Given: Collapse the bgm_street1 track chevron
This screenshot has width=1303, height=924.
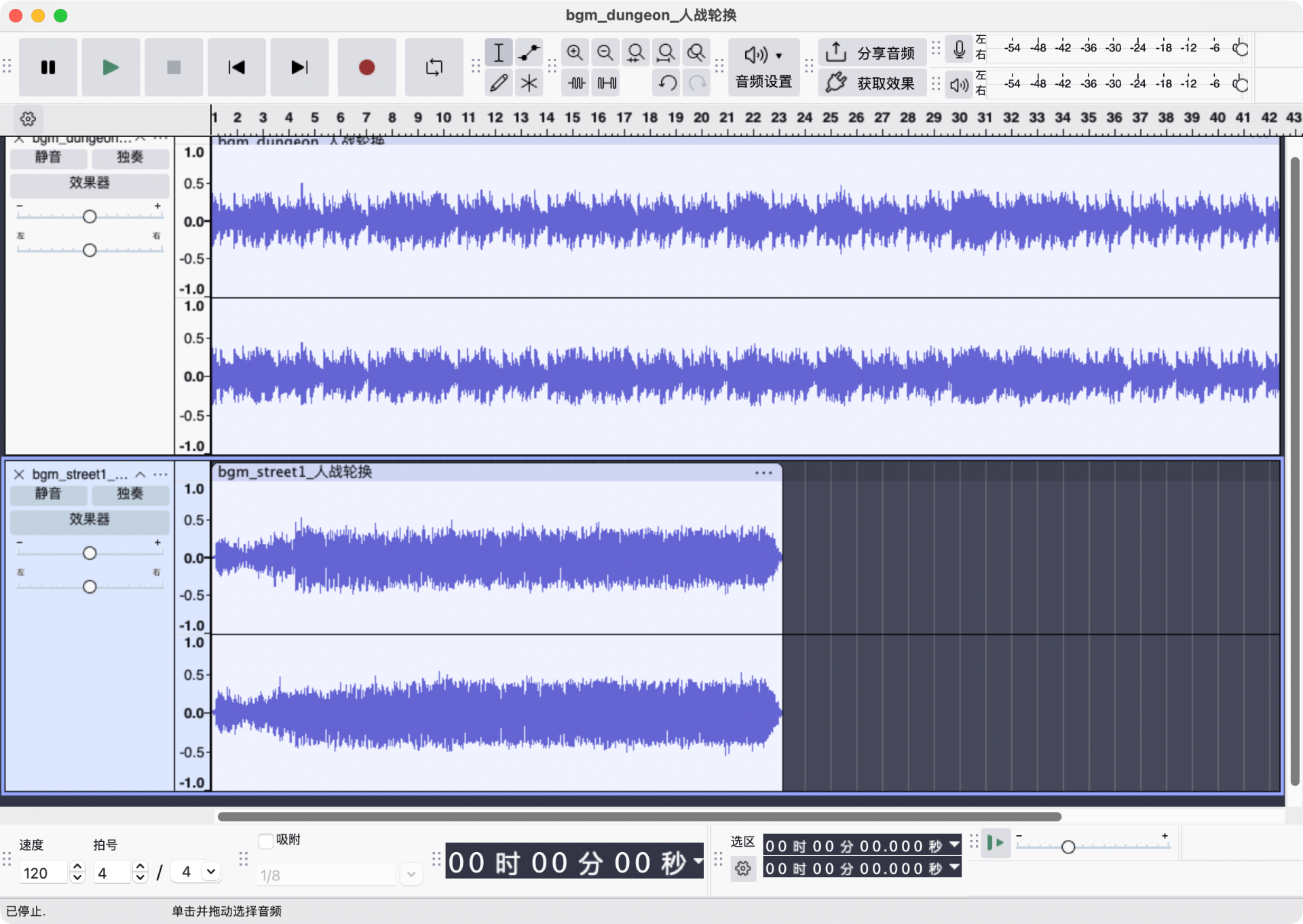Looking at the screenshot, I should coord(140,474).
